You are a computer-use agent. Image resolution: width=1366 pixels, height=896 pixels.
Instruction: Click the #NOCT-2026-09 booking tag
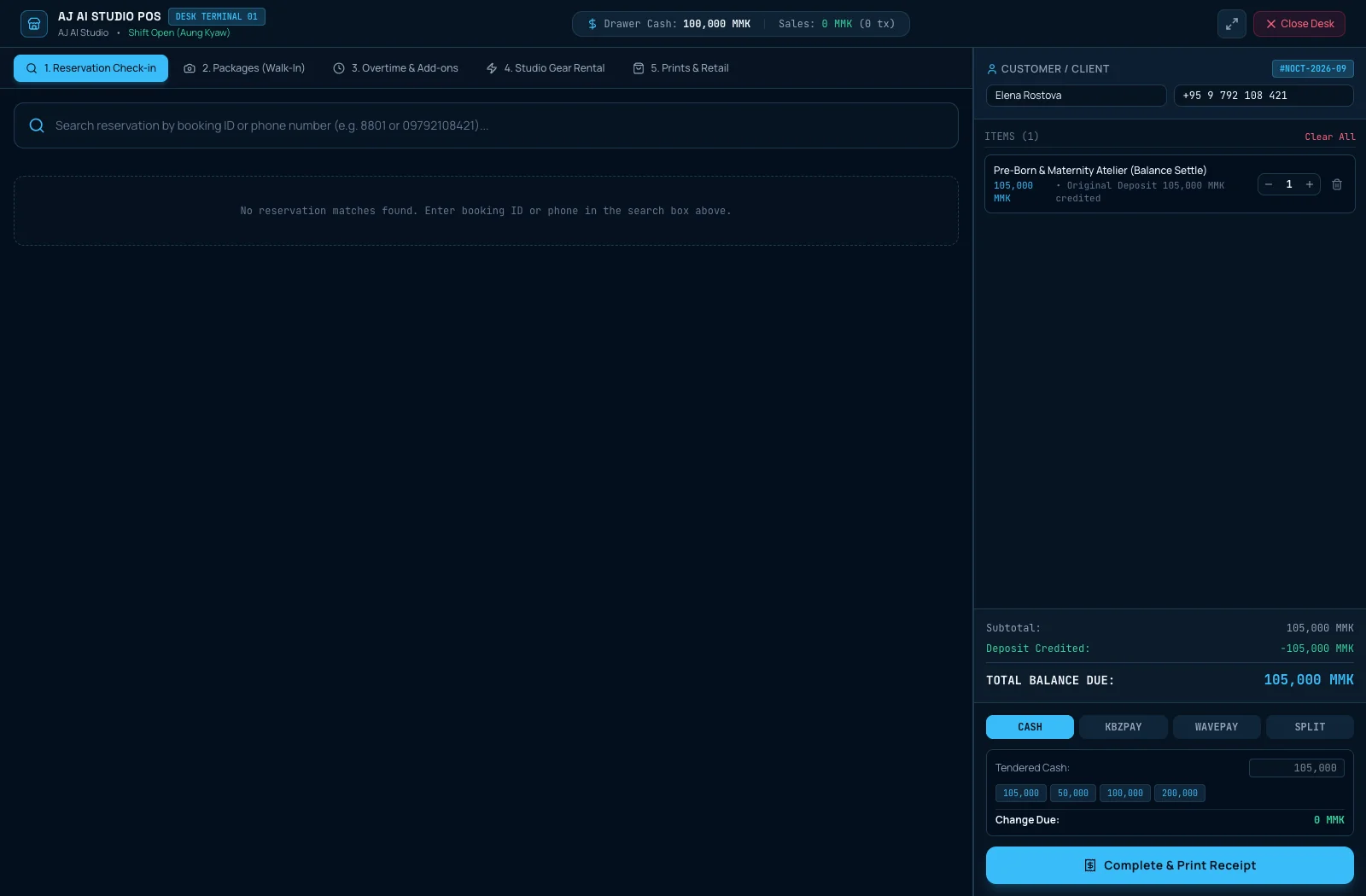click(x=1312, y=68)
